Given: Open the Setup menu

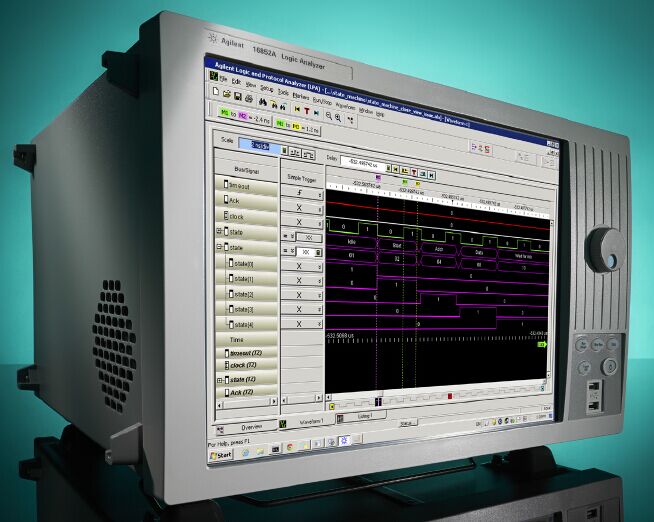Looking at the screenshot, I should [x=267, y=88].
